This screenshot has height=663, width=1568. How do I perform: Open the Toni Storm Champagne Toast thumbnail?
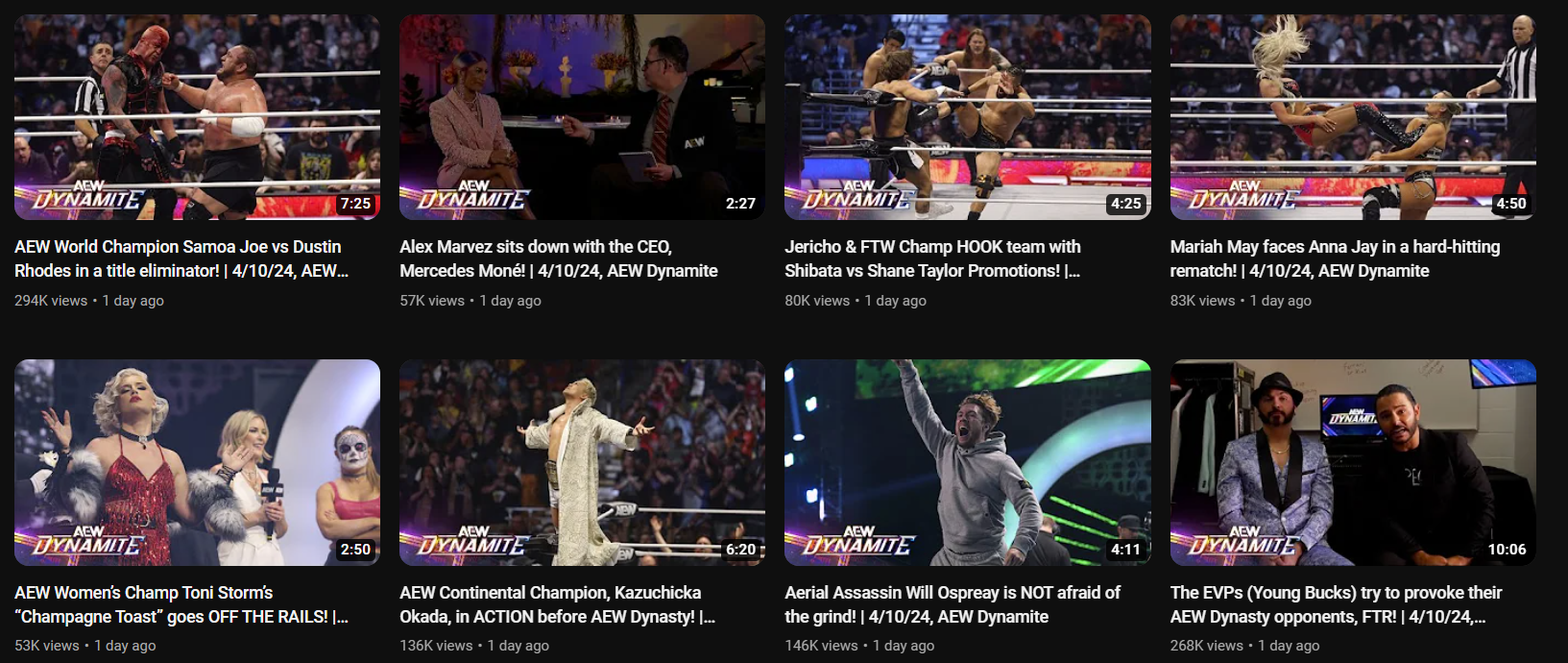click(197, 462)
